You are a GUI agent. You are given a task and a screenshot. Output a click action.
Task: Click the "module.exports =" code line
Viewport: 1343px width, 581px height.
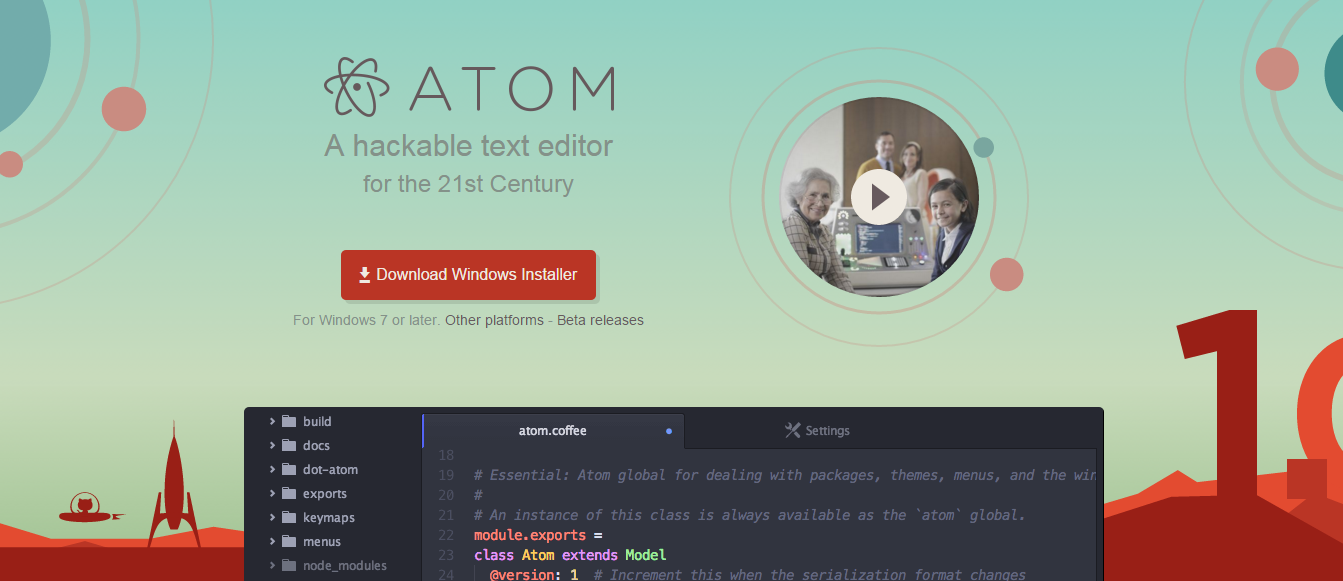click(538, 535)
